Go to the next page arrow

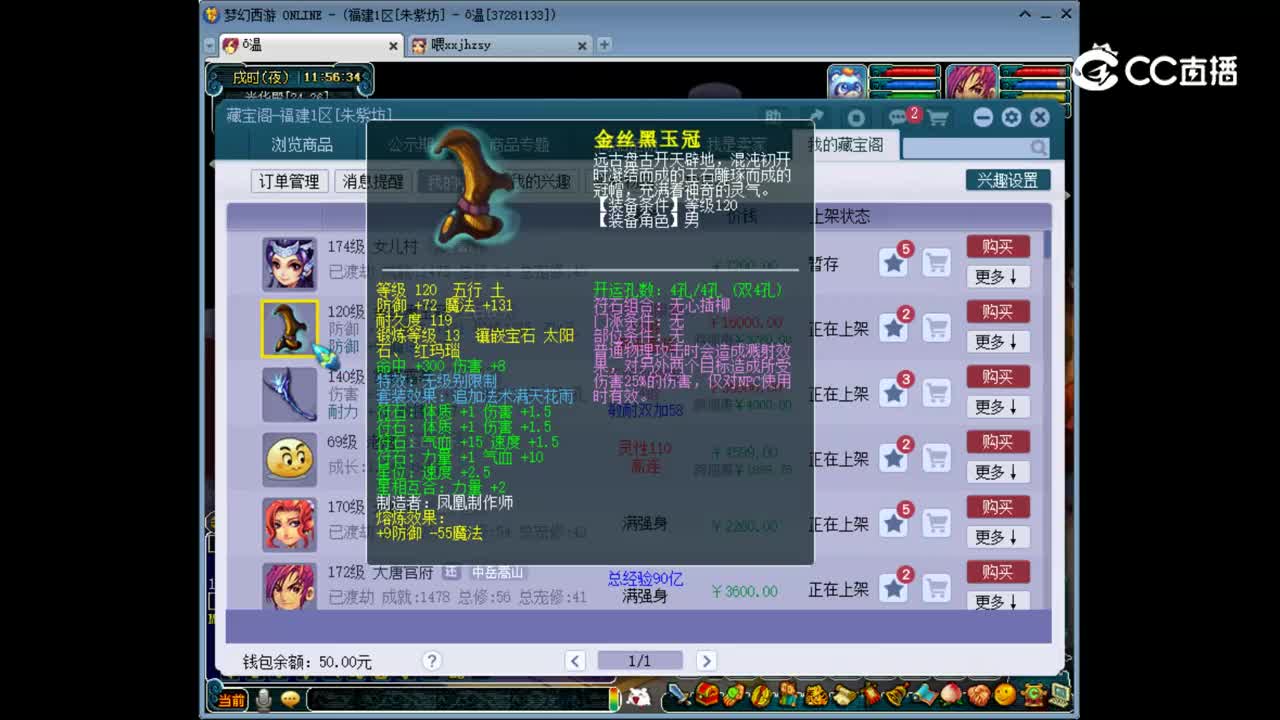[706, 661]
